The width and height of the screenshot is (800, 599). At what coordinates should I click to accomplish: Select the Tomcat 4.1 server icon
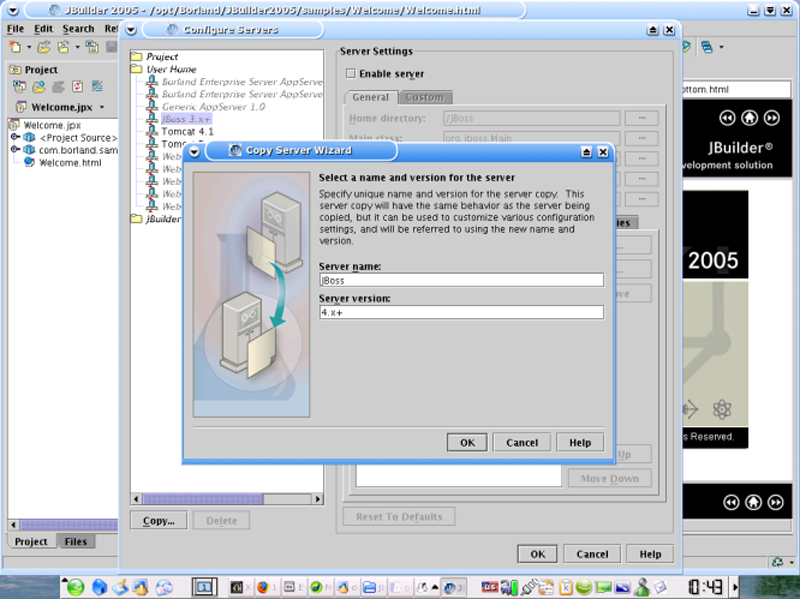coord(153,131)
